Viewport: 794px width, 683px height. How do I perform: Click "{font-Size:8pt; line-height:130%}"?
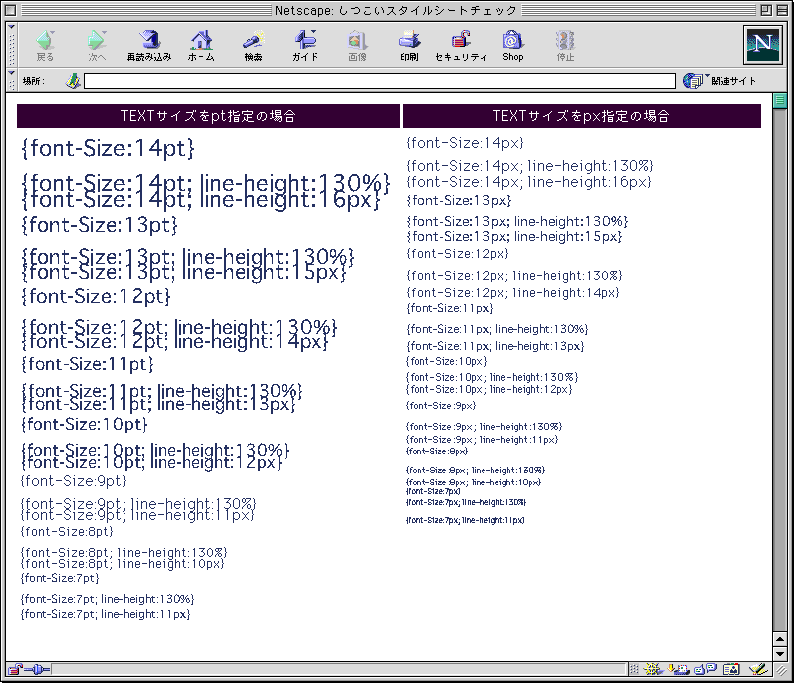point(124,552)
